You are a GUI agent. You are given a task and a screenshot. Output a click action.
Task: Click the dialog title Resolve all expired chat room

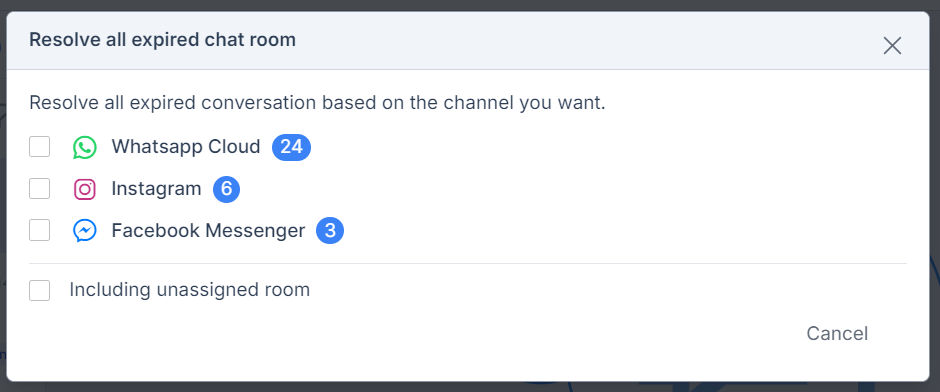162,40
